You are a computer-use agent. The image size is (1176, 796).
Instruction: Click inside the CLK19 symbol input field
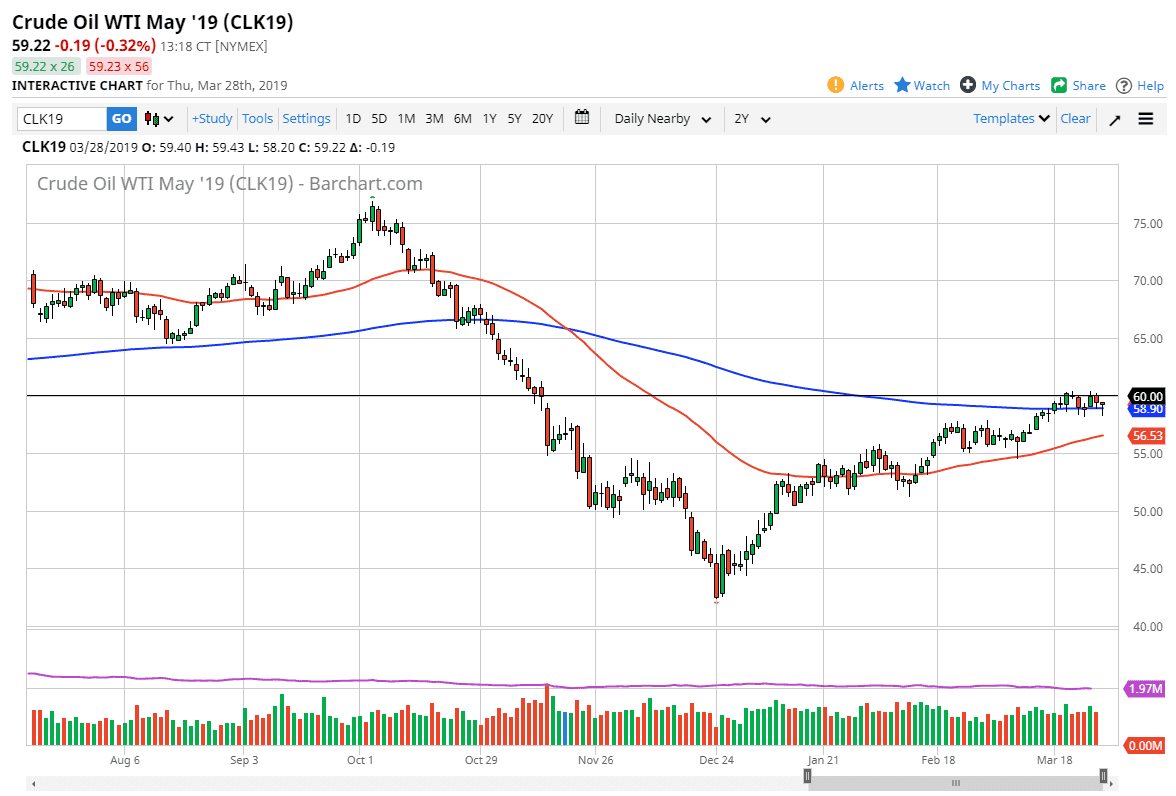pos(60,118)
